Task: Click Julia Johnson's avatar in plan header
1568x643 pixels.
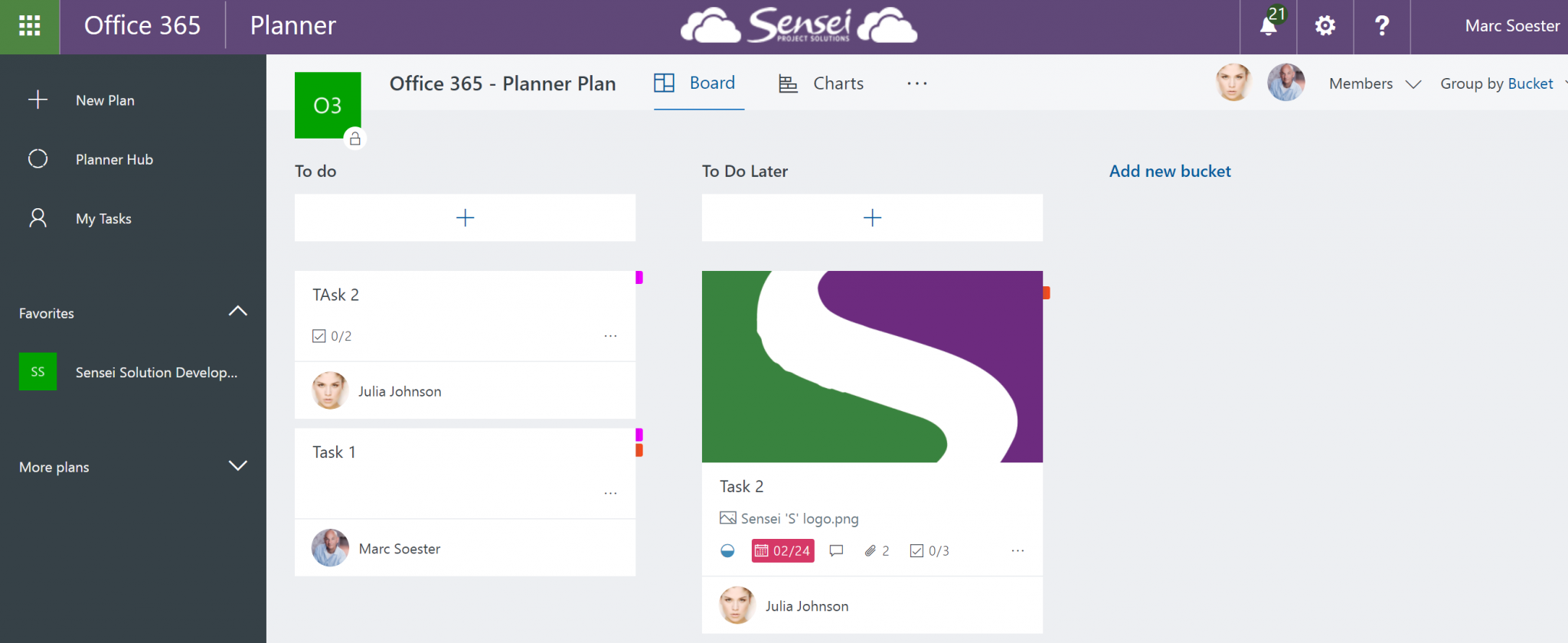Action: pos(1233,83)
